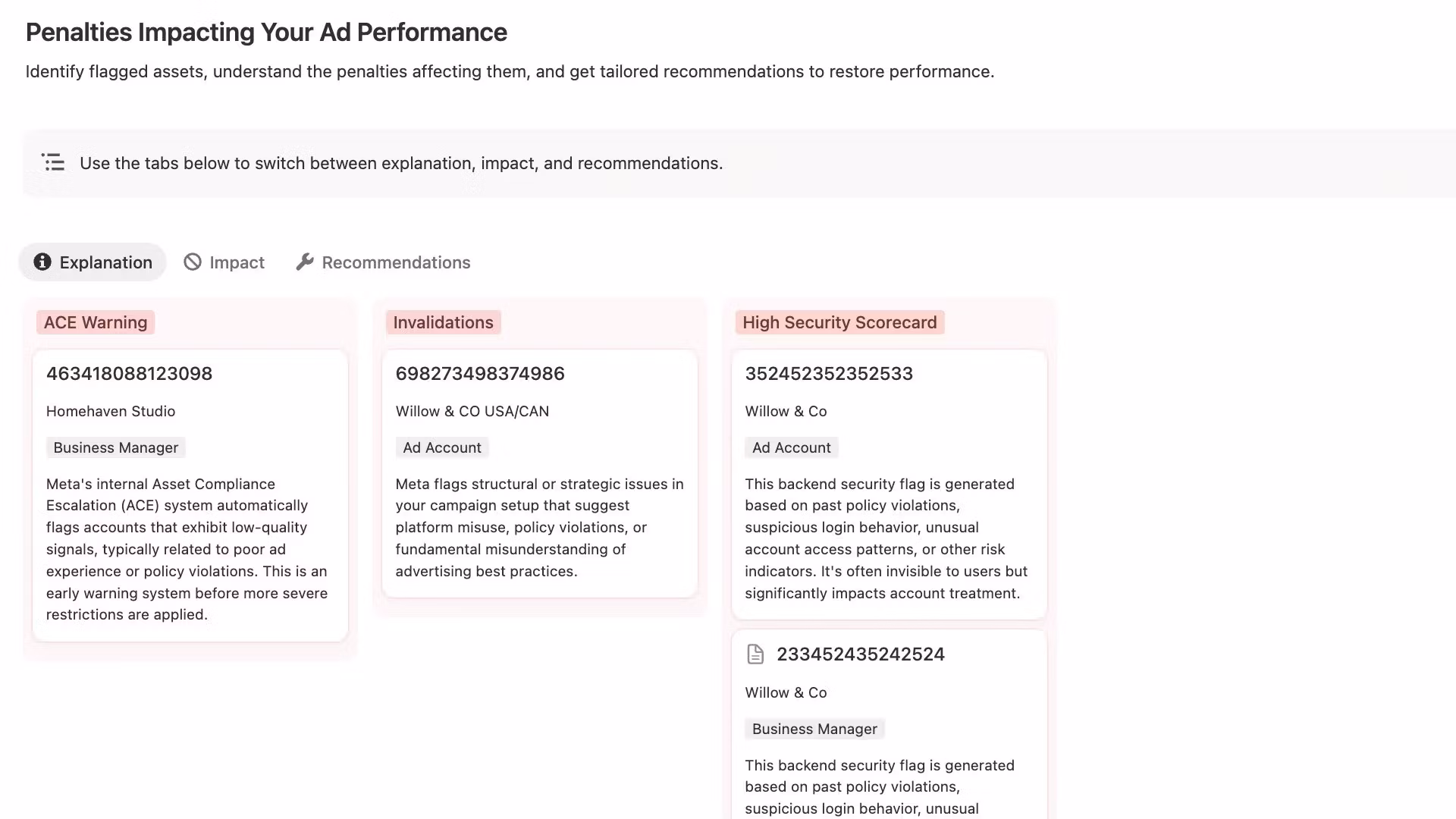
Task: Click the ACE Warning column label
Action: (96, 322)
